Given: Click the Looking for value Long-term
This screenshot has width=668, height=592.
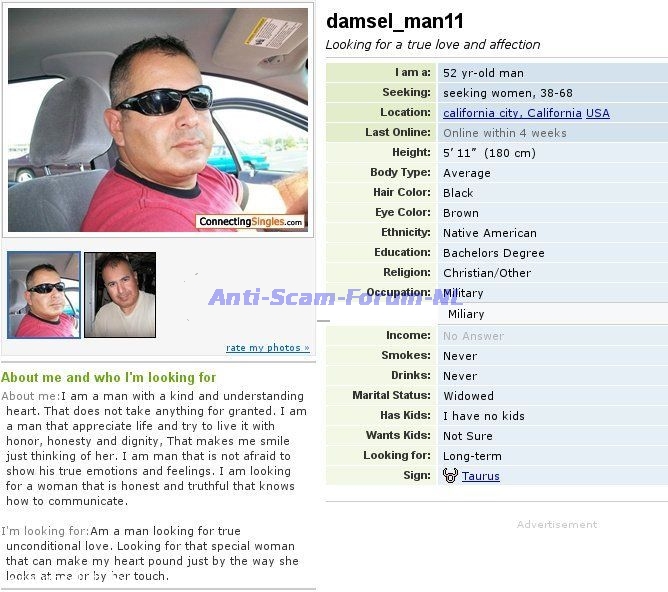Looking at the screenshot, I should click(x=472, y=456).
